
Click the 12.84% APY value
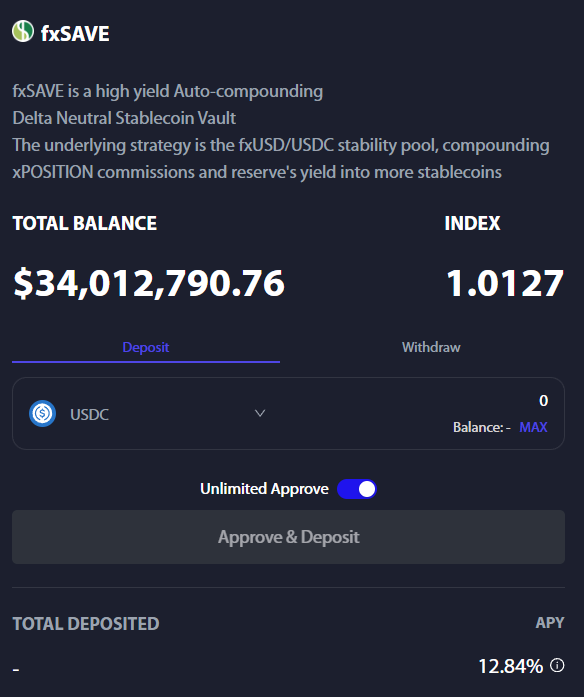pos(511,666)
